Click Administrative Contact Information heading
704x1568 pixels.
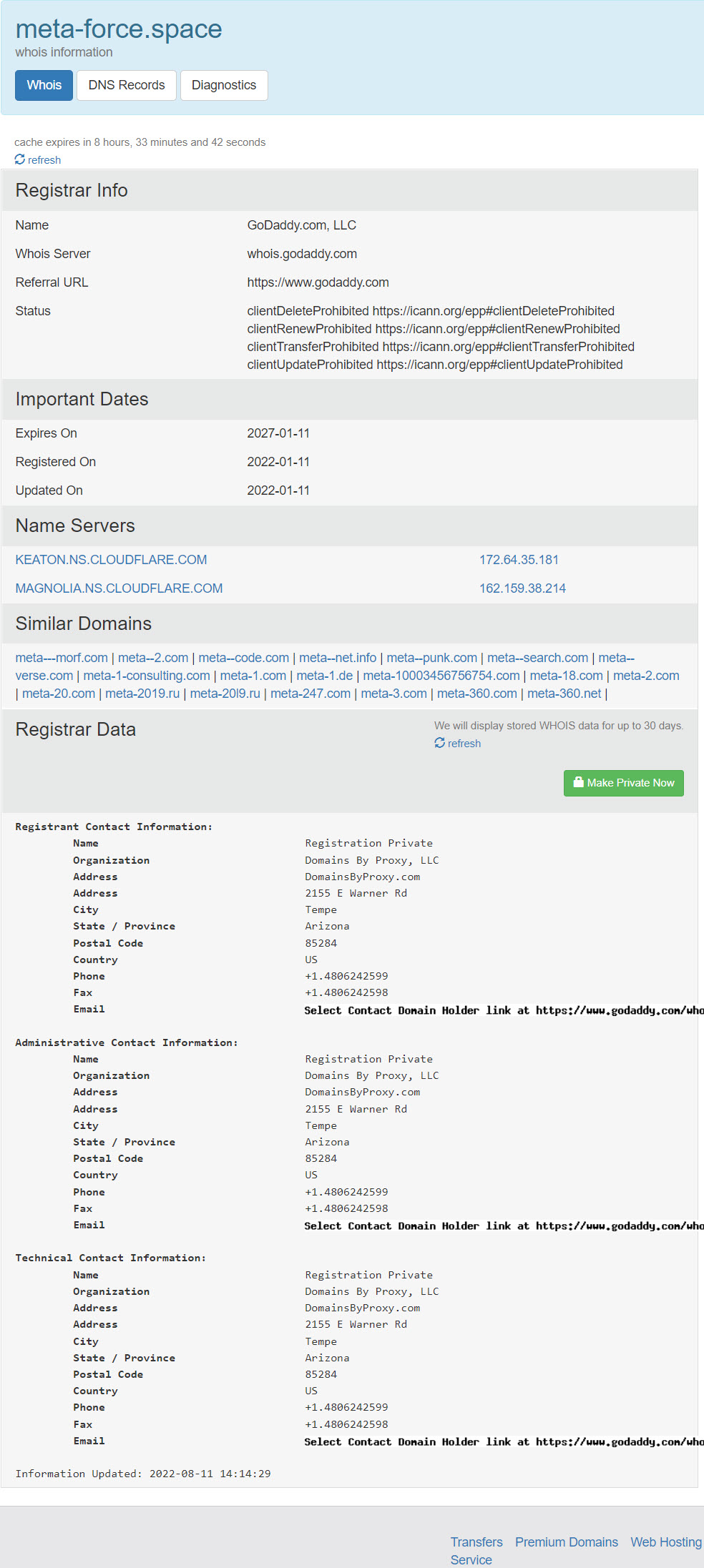pyautogui.click(x=127, y=1042)
